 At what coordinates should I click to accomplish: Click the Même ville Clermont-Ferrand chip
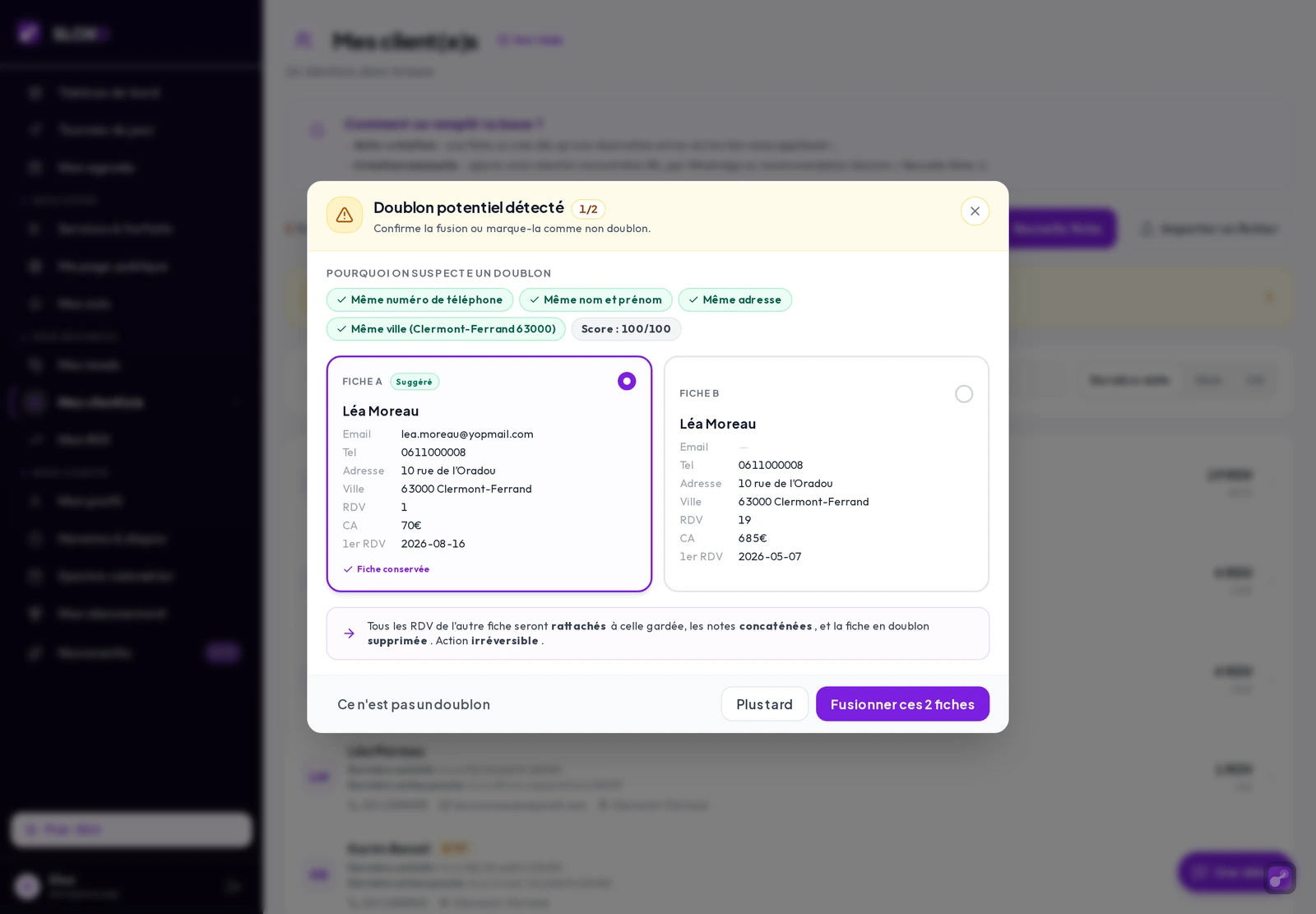click(x=446, y=329)
